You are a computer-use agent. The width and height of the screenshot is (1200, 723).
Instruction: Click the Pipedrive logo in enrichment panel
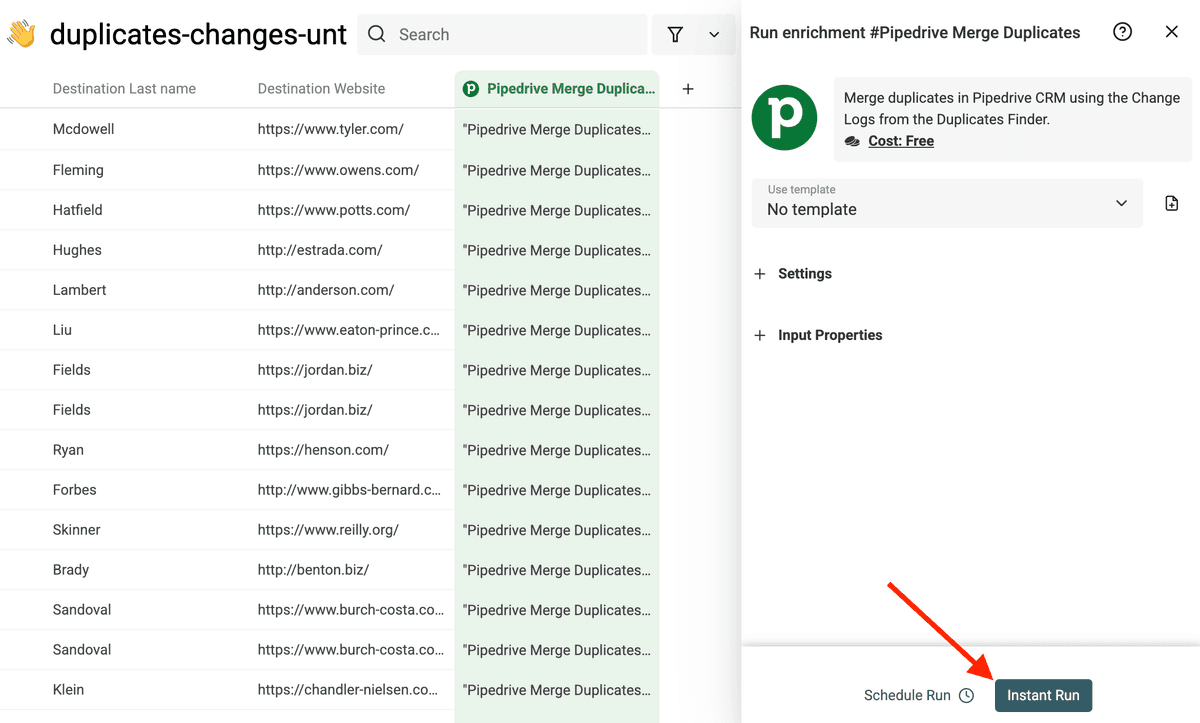[x=784, y=118]
